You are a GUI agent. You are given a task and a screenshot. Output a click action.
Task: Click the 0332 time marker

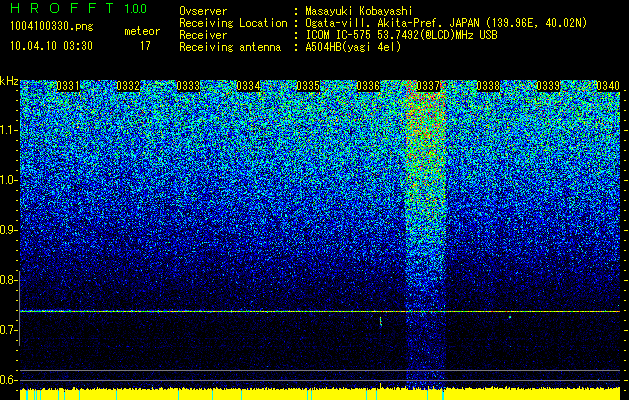128,86
